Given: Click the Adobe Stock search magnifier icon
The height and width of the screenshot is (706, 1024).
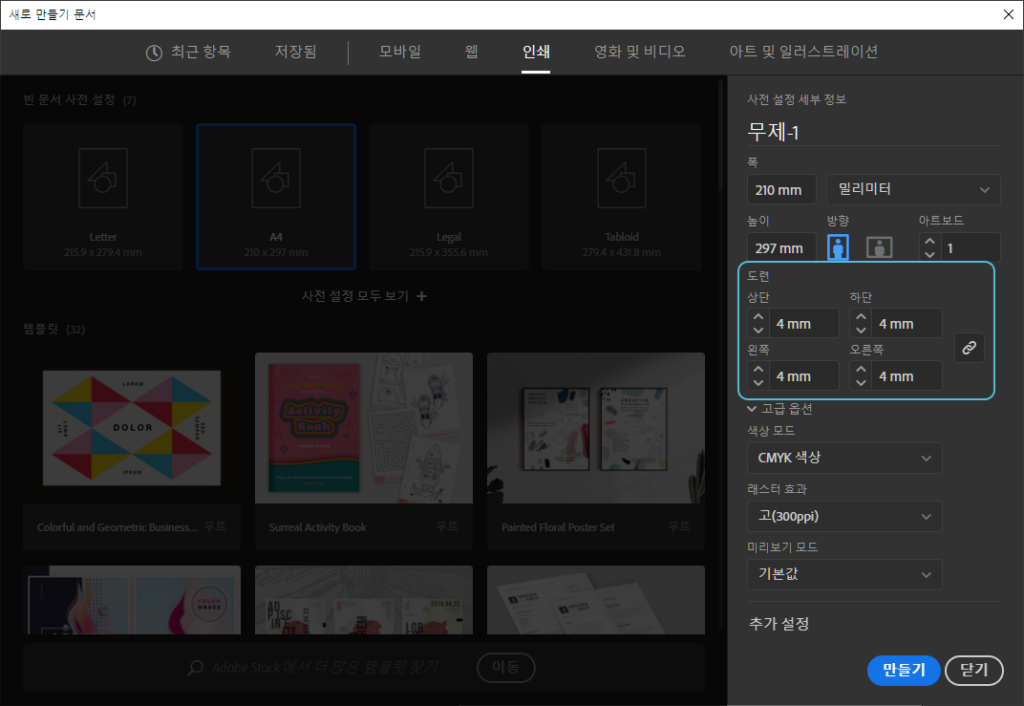Looking at the screenshot, I should [x=196, y=668].
